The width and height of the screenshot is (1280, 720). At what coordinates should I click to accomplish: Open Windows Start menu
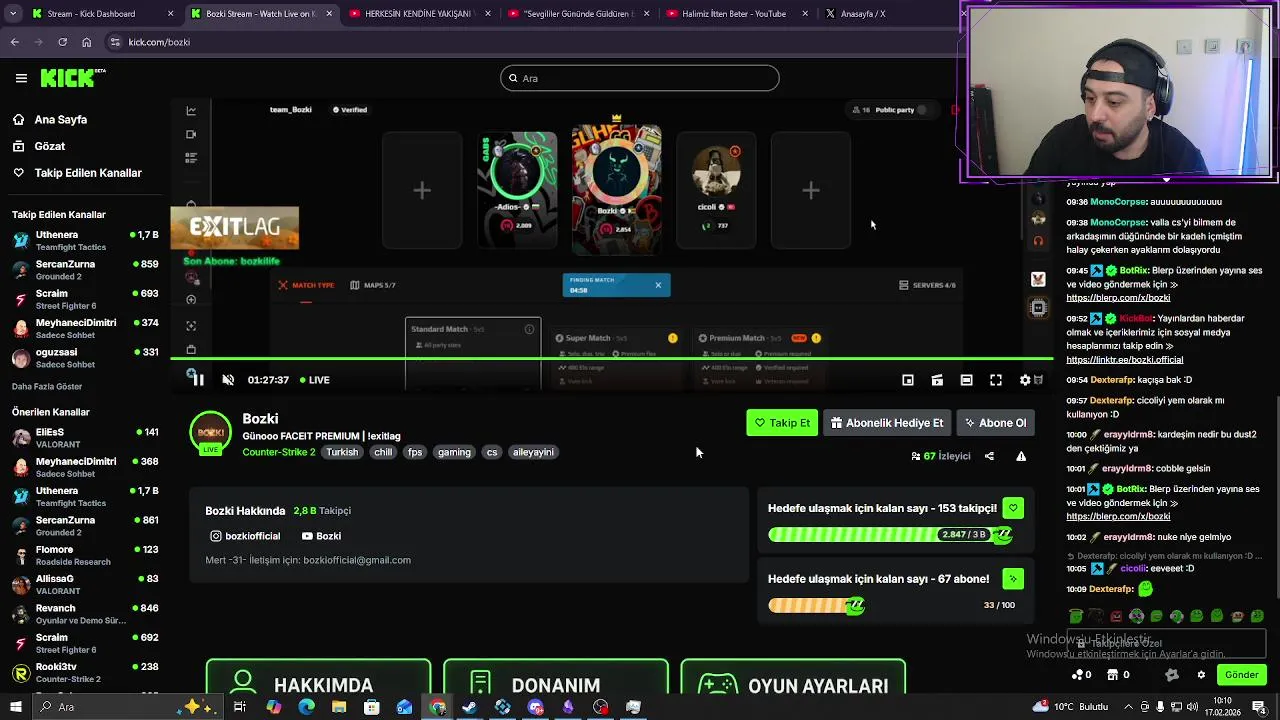pos(15,707)
